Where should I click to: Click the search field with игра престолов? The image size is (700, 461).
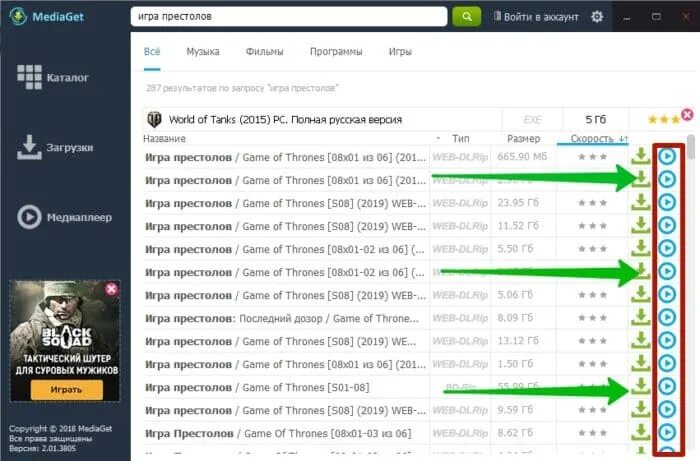pos(289,17)
